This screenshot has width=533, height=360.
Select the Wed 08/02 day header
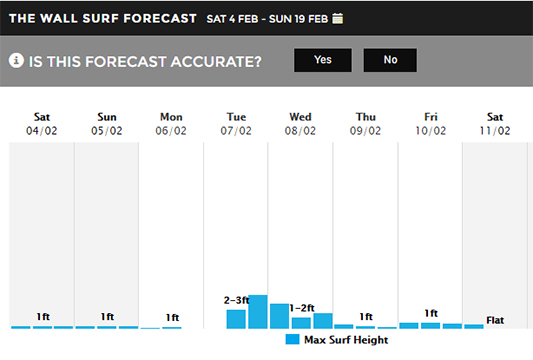pos(300,124)
